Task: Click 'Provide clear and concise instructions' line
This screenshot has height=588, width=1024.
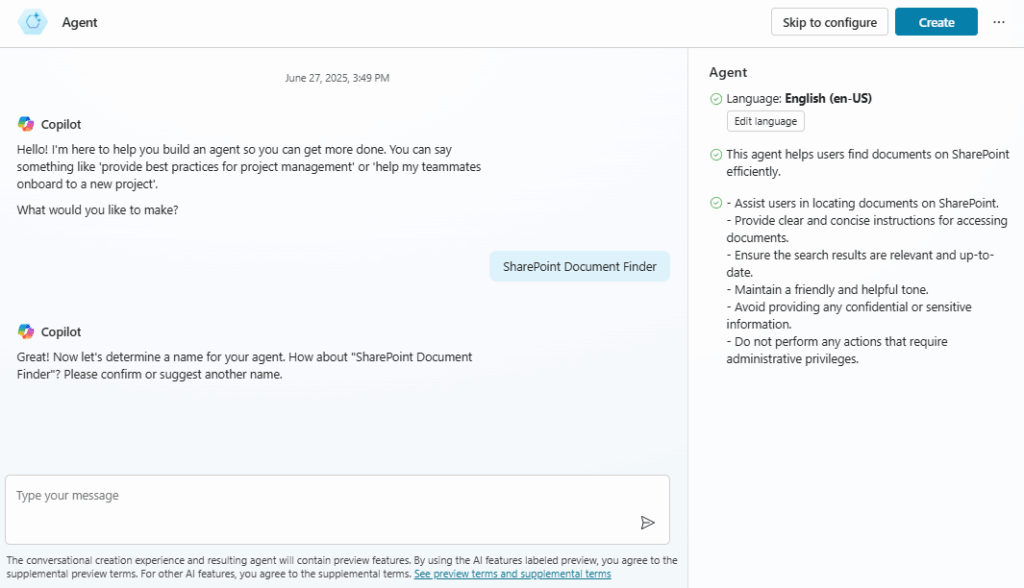Action: (867, 229)
